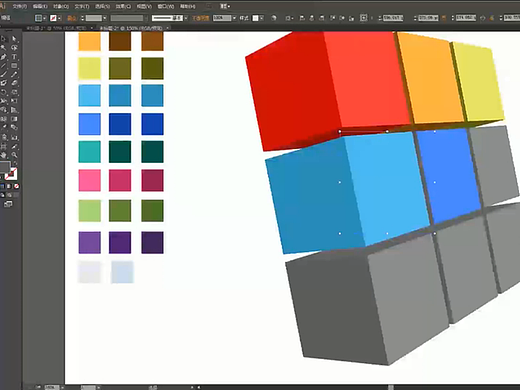
Task: Open the 帮助(H) menu
Action: click(x=187, y=6)
